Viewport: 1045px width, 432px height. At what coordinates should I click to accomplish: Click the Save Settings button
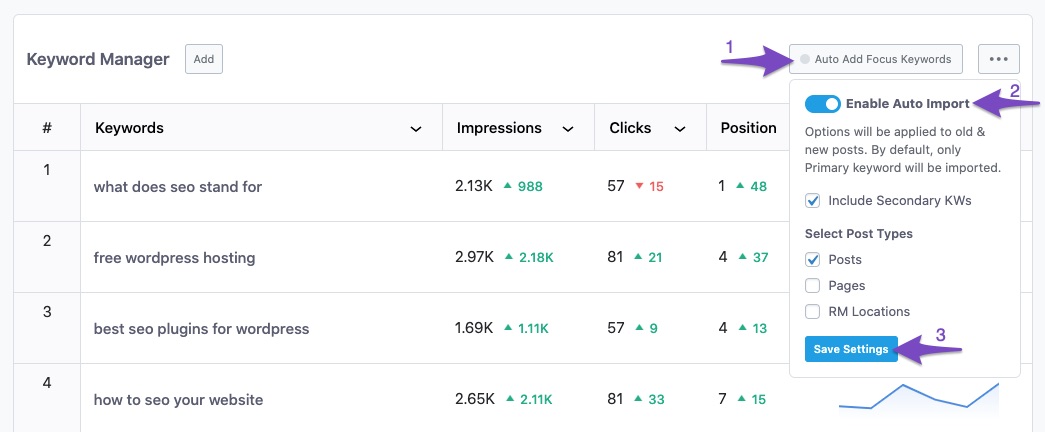[851, 349]
